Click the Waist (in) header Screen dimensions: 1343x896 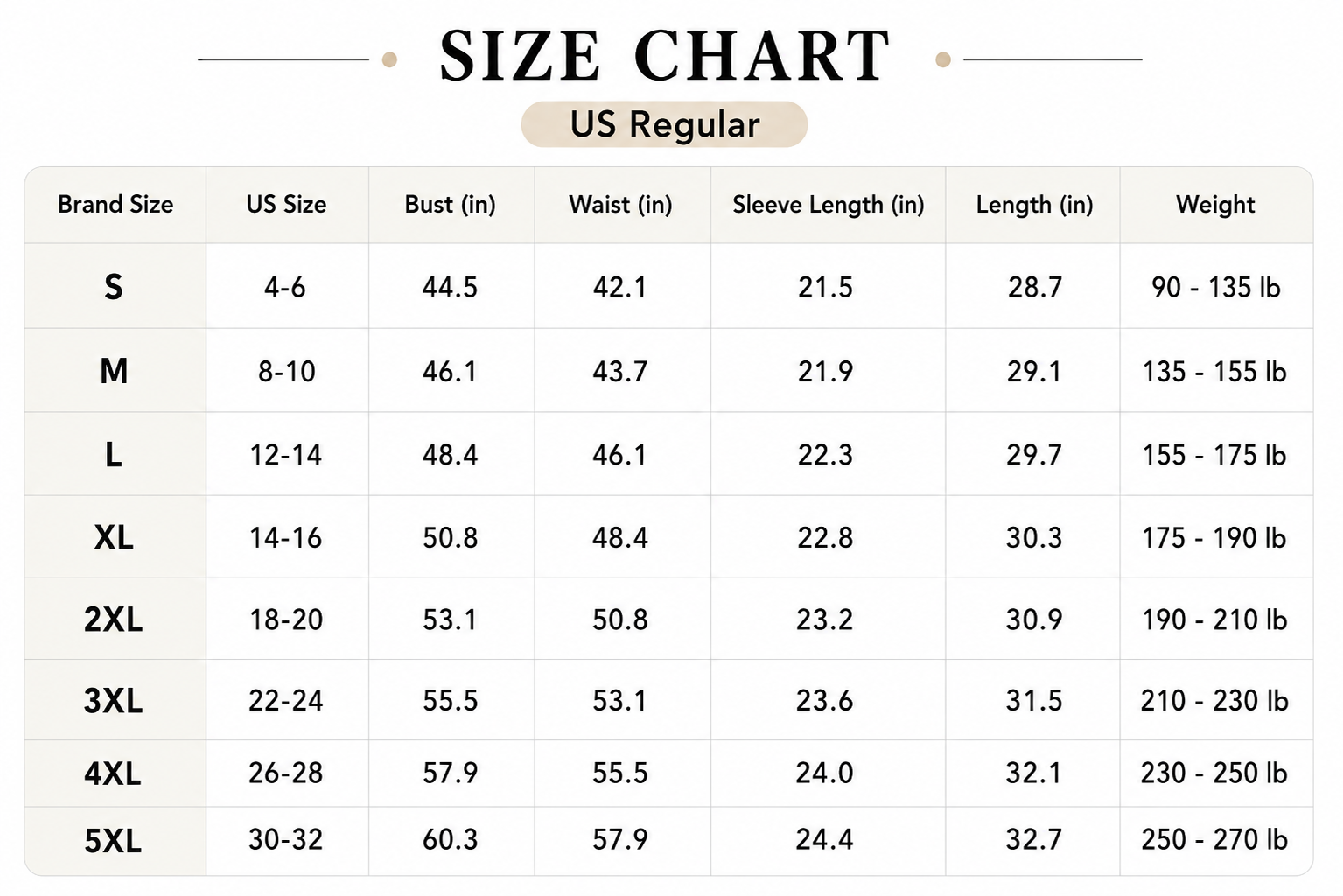click(x=620, y=205)
